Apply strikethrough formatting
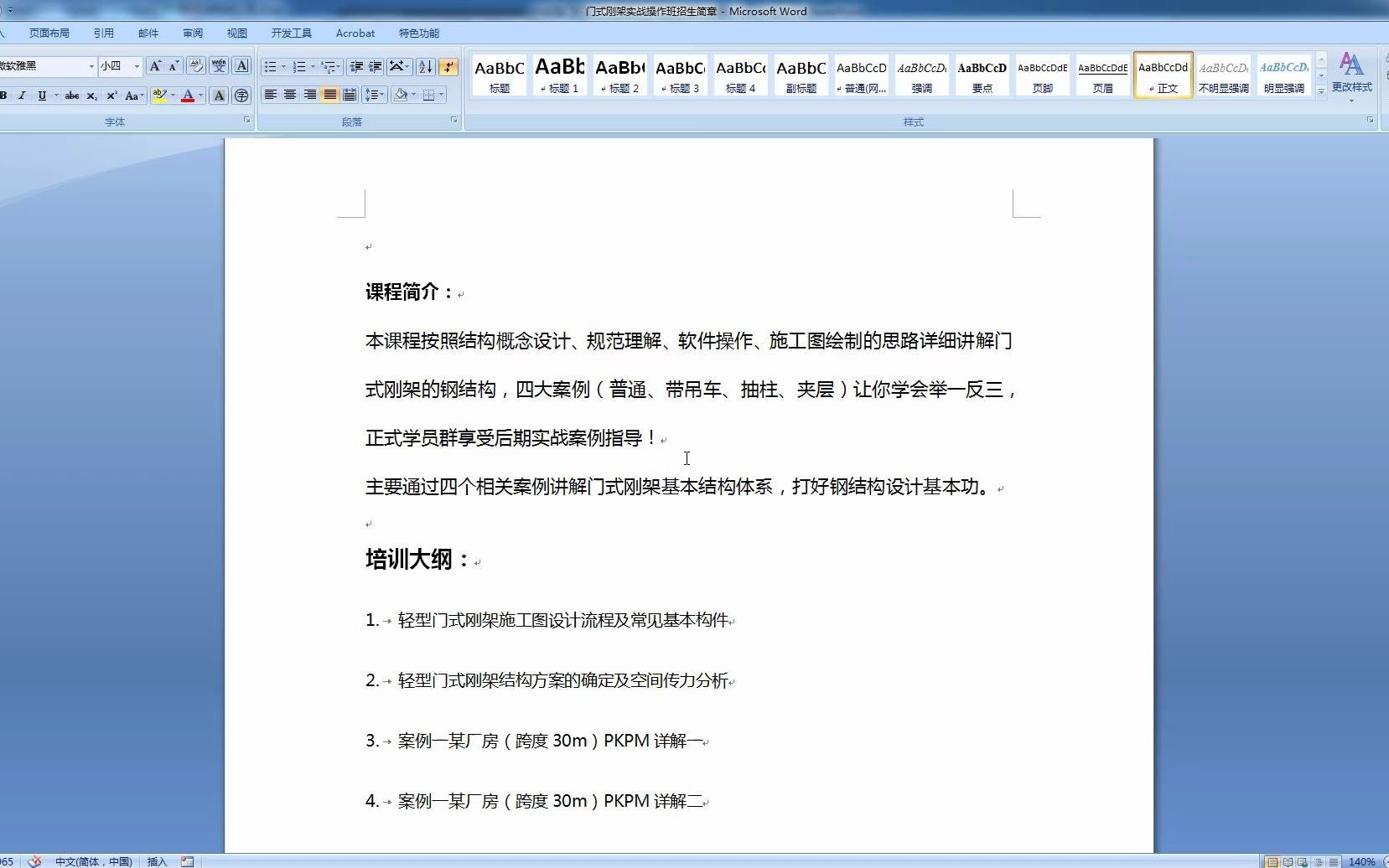The height and width of the screenshot is (868, 1389). 72,96
